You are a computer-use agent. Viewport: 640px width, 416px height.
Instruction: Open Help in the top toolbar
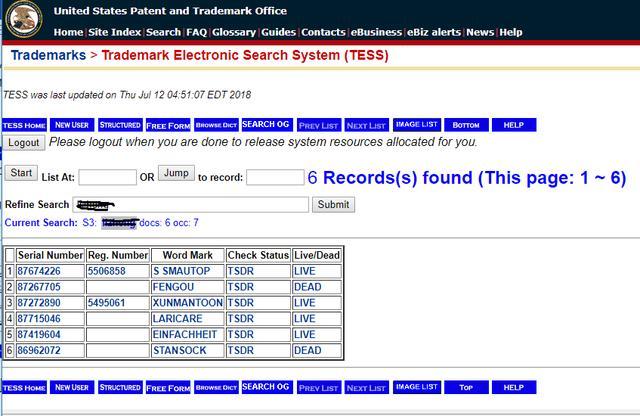(x=514, y=125)
